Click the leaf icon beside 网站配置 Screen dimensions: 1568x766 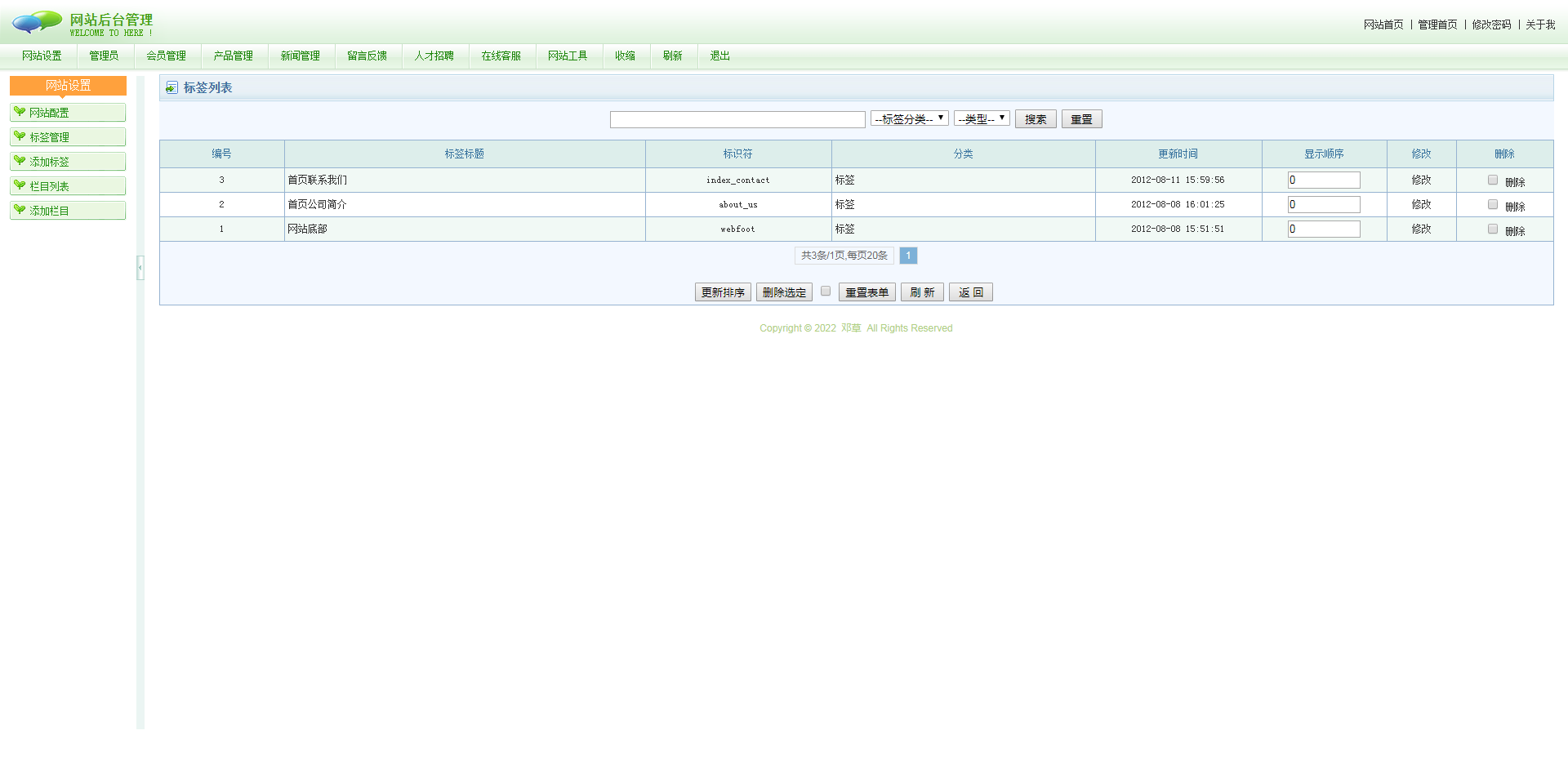[20, 112]
